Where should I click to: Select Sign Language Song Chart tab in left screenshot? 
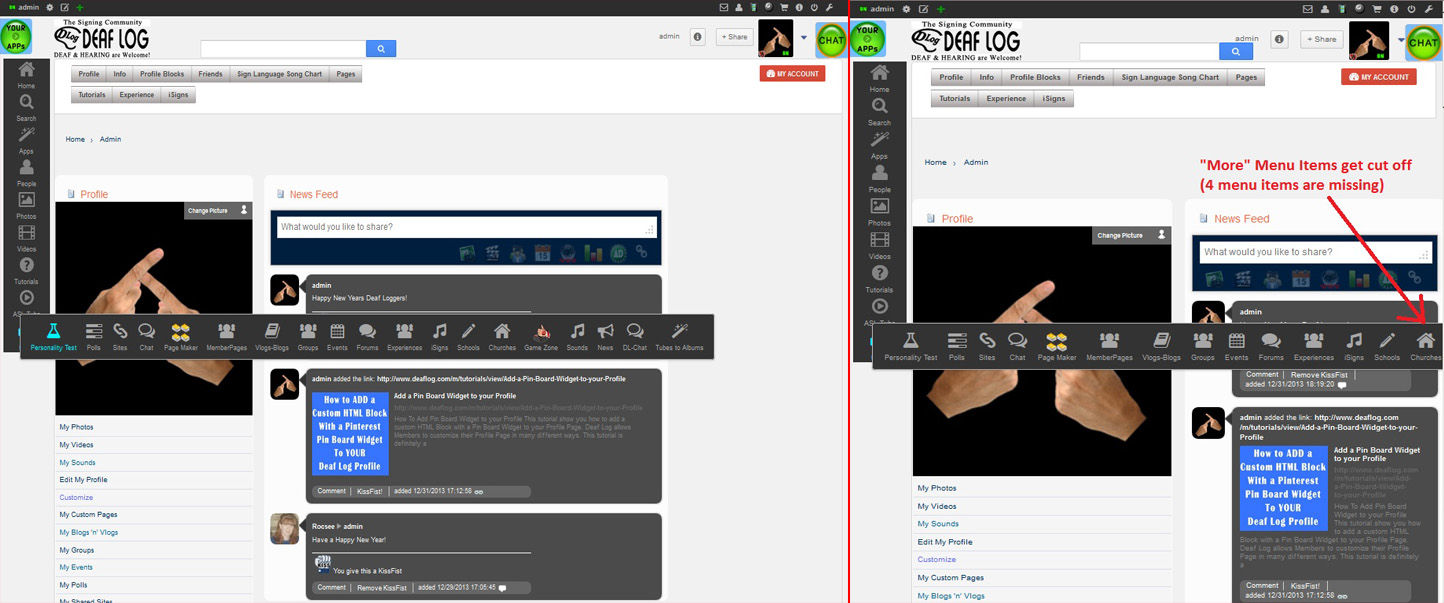coord(279,74)
